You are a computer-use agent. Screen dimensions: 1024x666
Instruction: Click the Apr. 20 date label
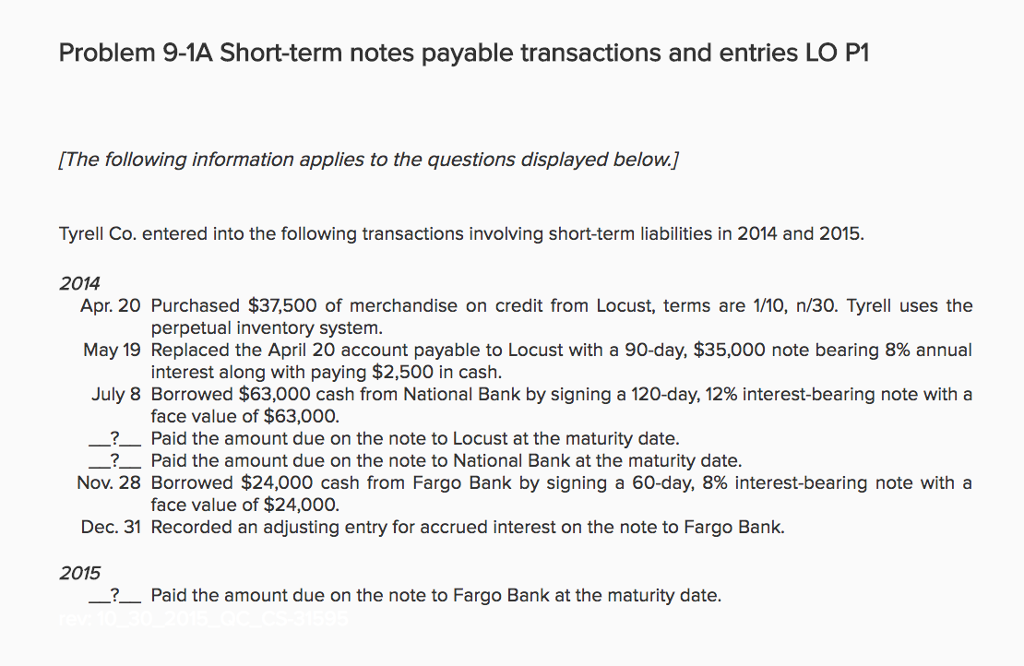[110, 306]
